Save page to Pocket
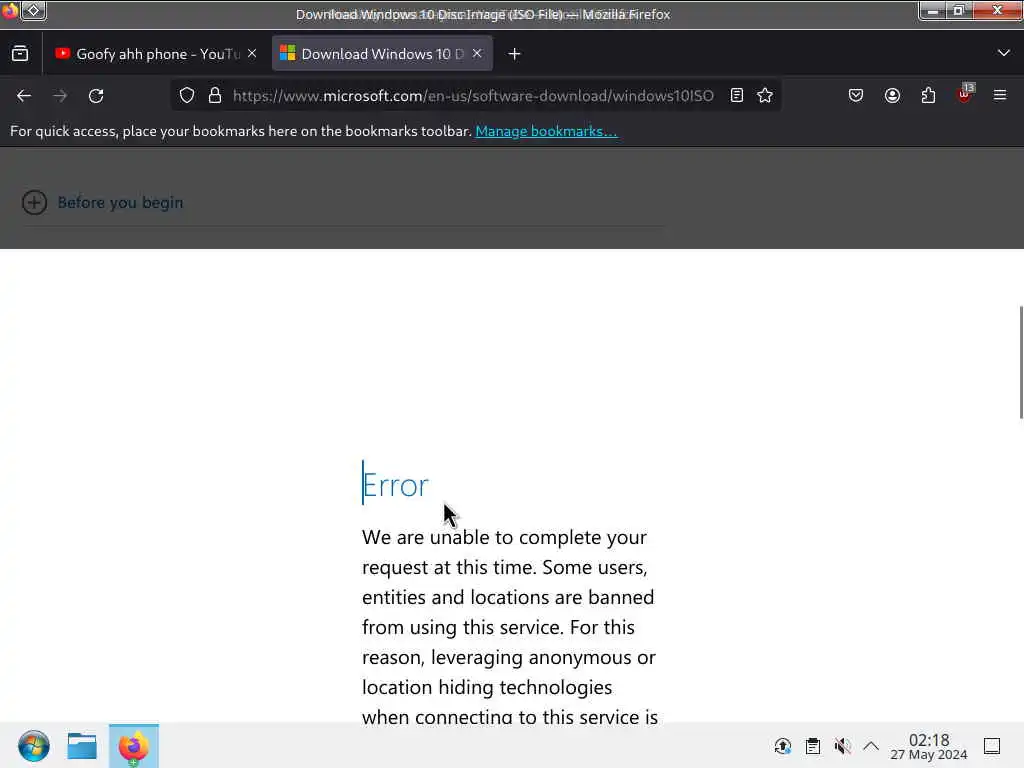This screenshot has width=1024, height=768. (856, 95)
